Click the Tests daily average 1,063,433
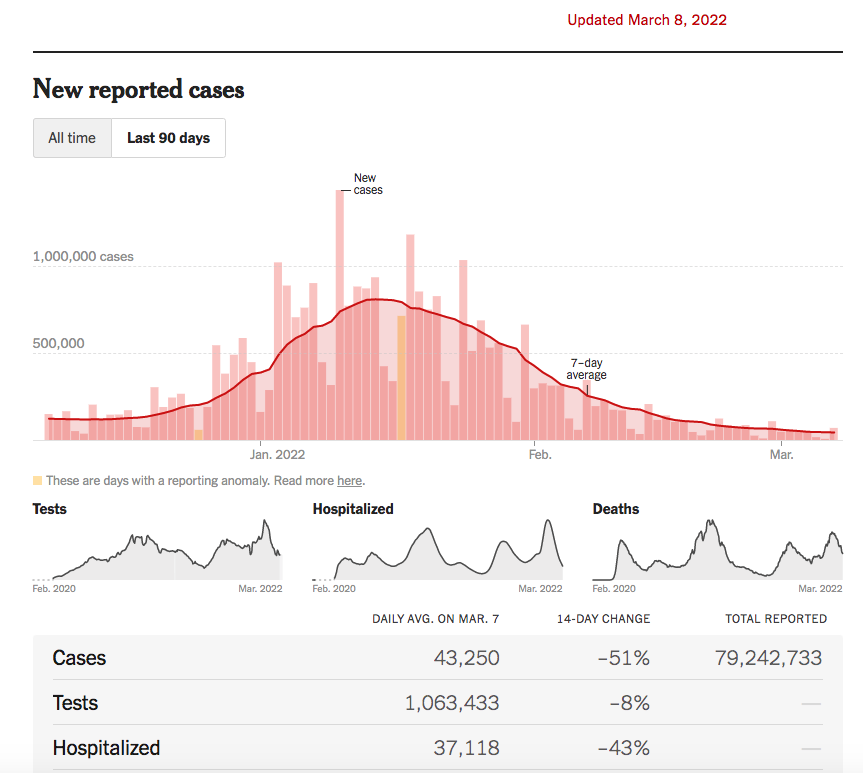The width and height of the screenshot is (863, 773). click(x=452, y=703)
